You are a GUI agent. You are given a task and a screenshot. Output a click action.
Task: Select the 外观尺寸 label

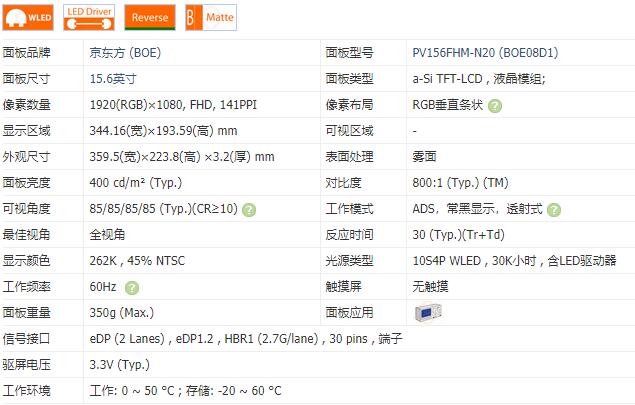pos(26,157)
